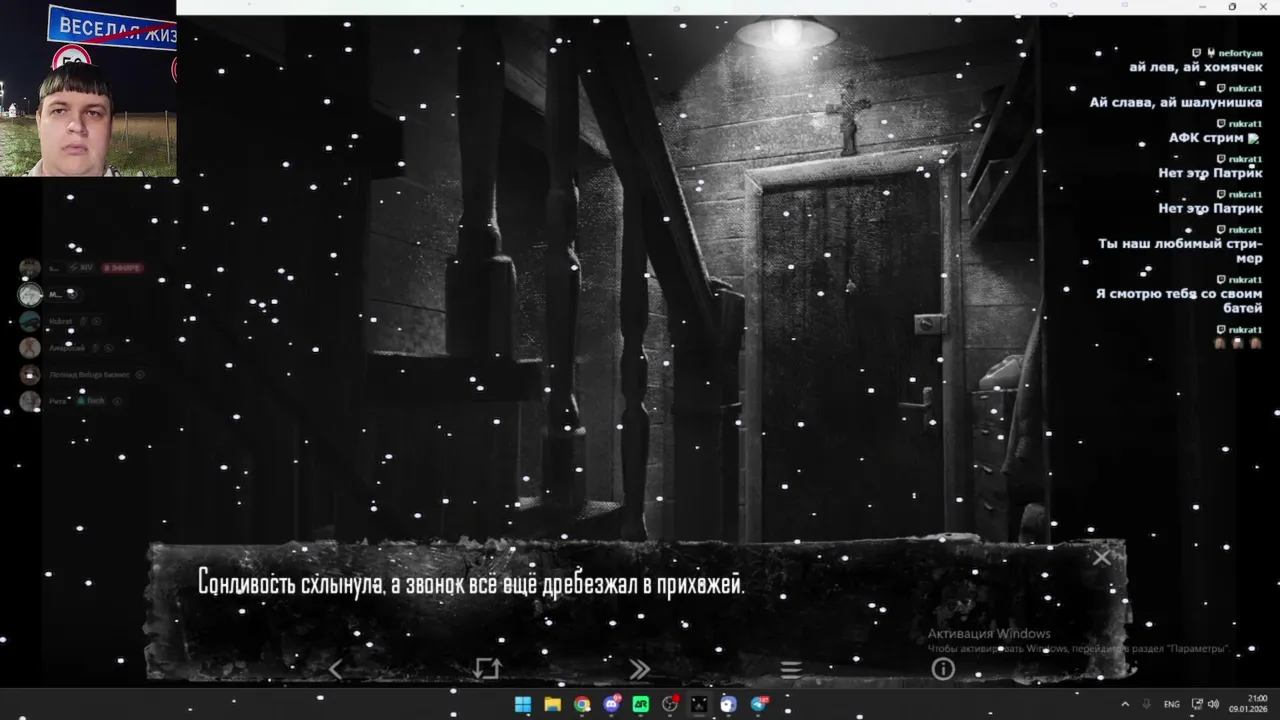Screen dimensions: 1280x720
Task: Click chat message 'Ты наш любимый стример'
Action: [1180, 251]
